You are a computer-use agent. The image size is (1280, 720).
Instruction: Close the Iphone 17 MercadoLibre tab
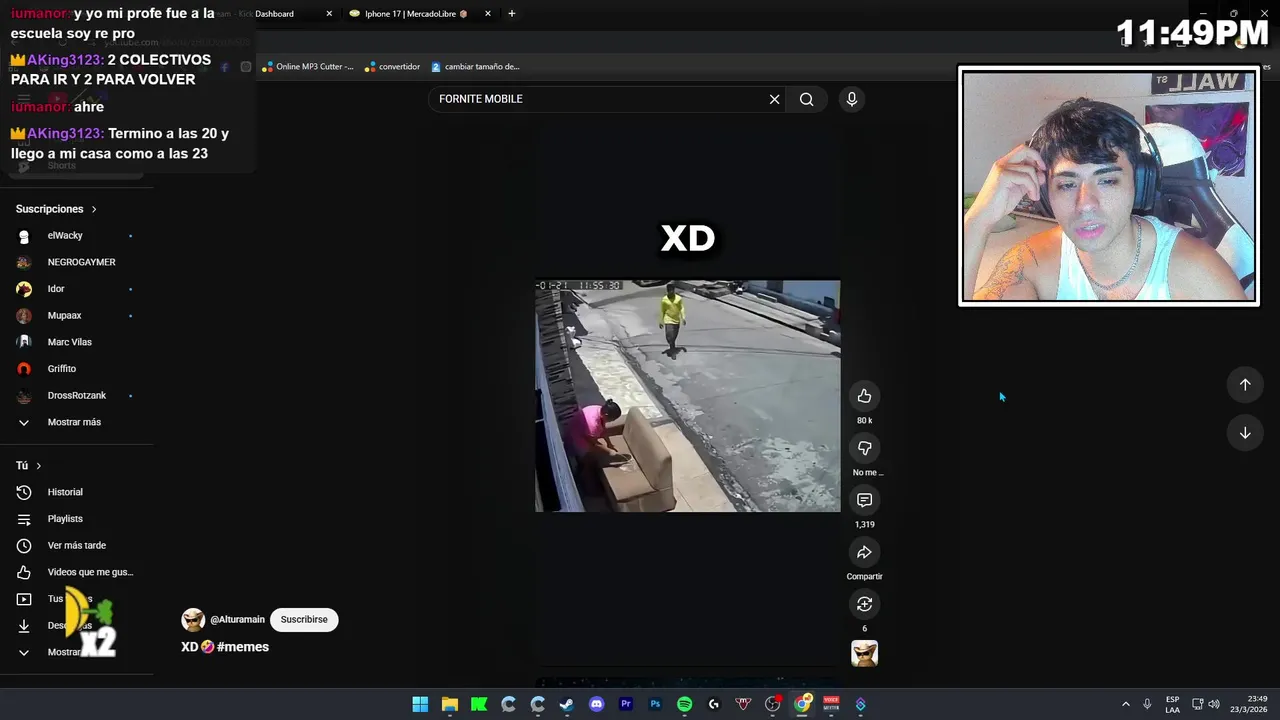pyautogui.click(x=488, y=14)
